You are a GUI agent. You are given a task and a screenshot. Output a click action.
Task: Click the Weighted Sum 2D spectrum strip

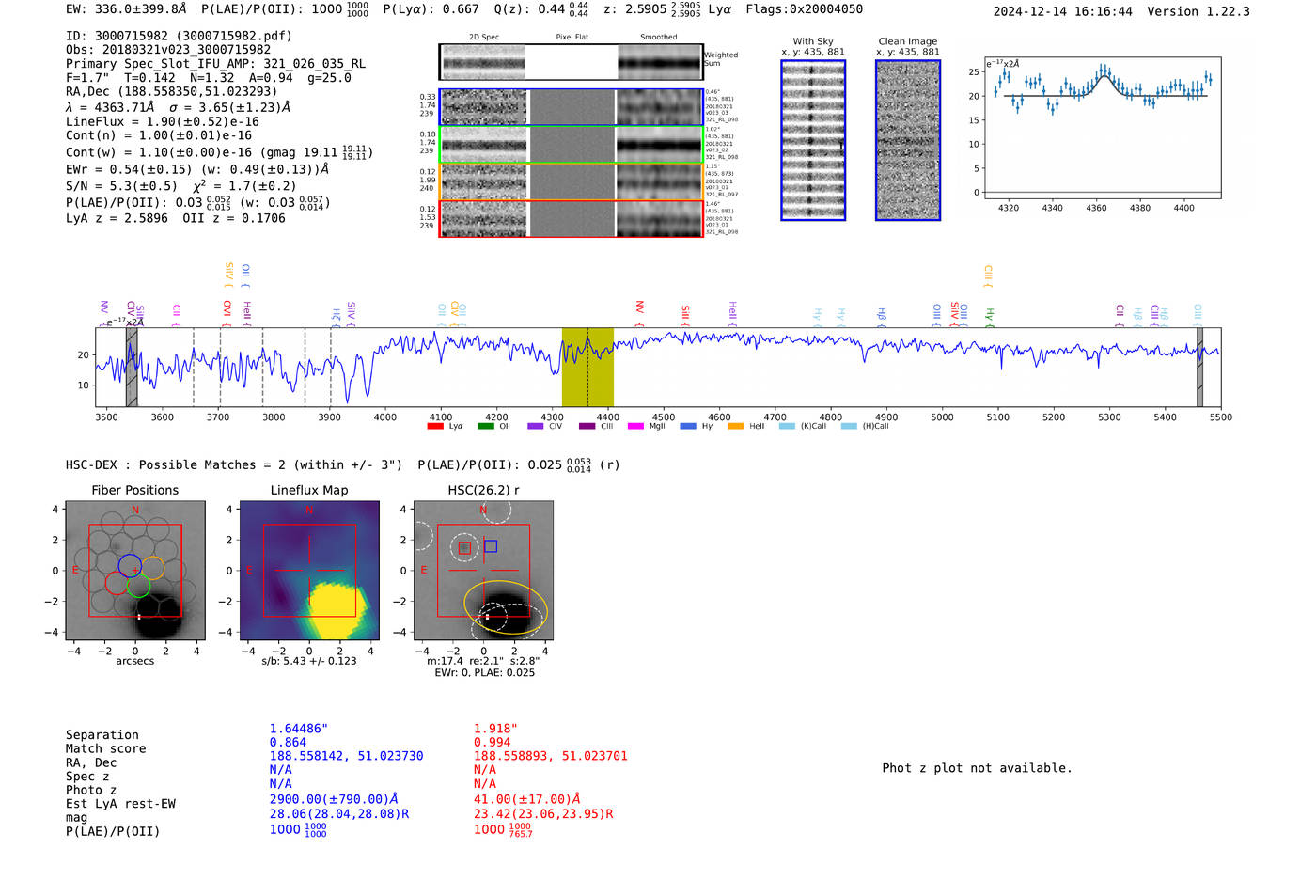click(571, 62)
